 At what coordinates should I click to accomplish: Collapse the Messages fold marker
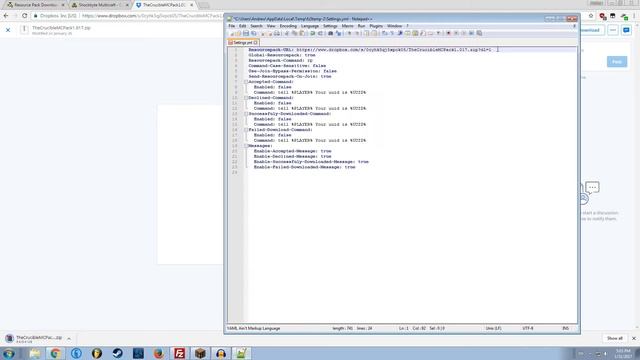pyautogui.click(x=246, y=146)
